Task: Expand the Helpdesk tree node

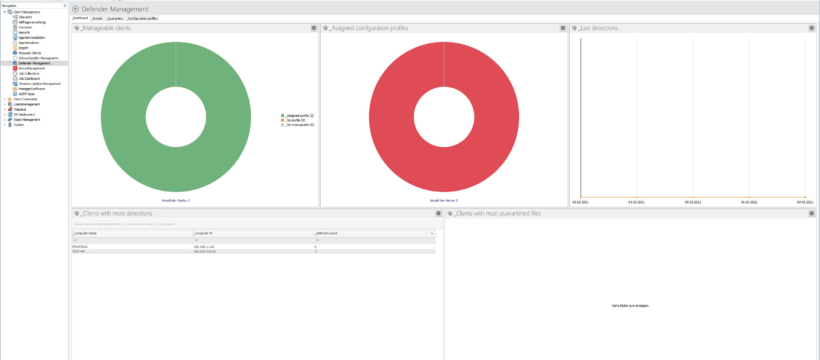Action: click(x=5, y=109)
